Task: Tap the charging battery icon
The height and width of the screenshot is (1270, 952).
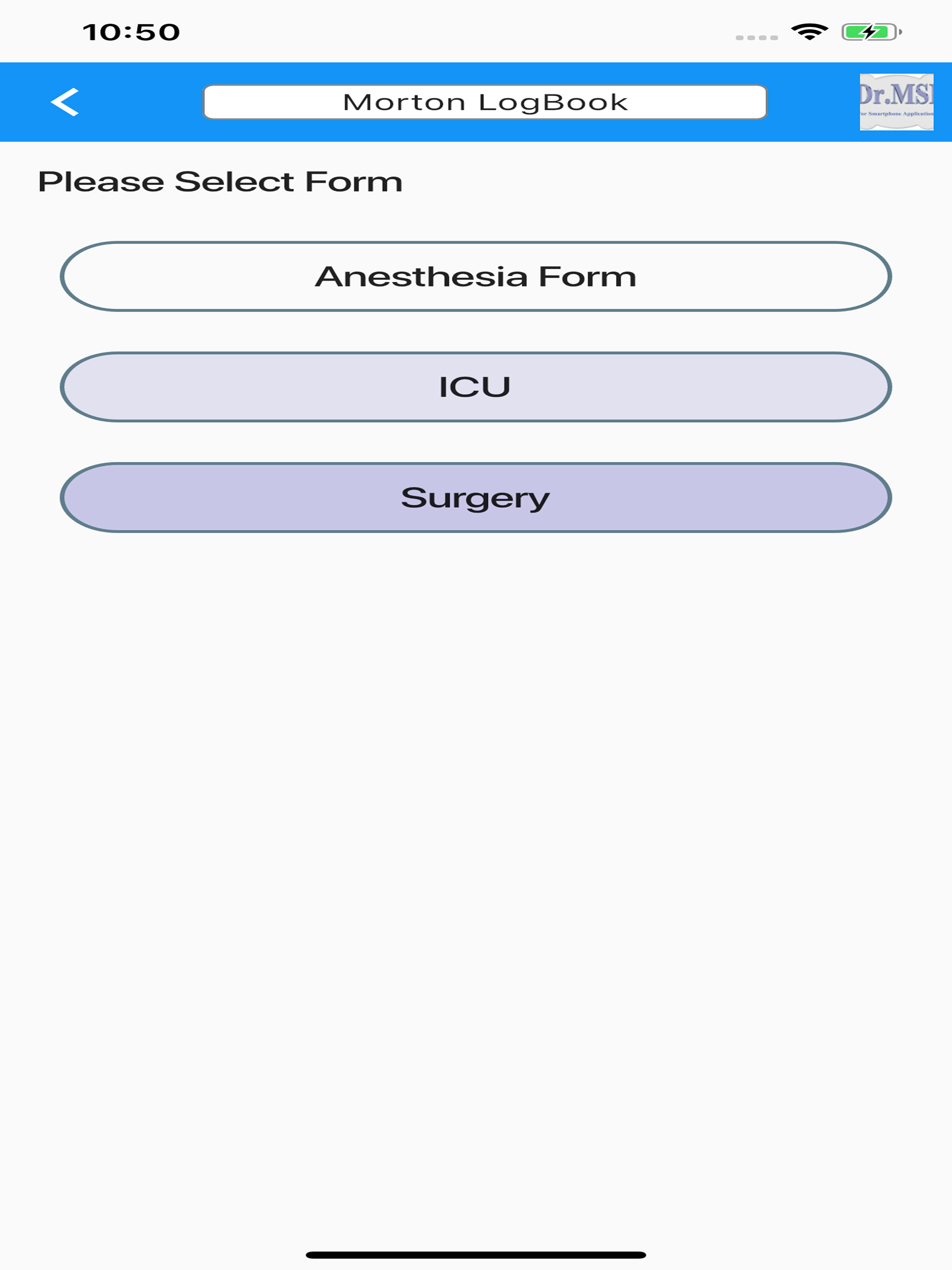Action: pos(871,32)
